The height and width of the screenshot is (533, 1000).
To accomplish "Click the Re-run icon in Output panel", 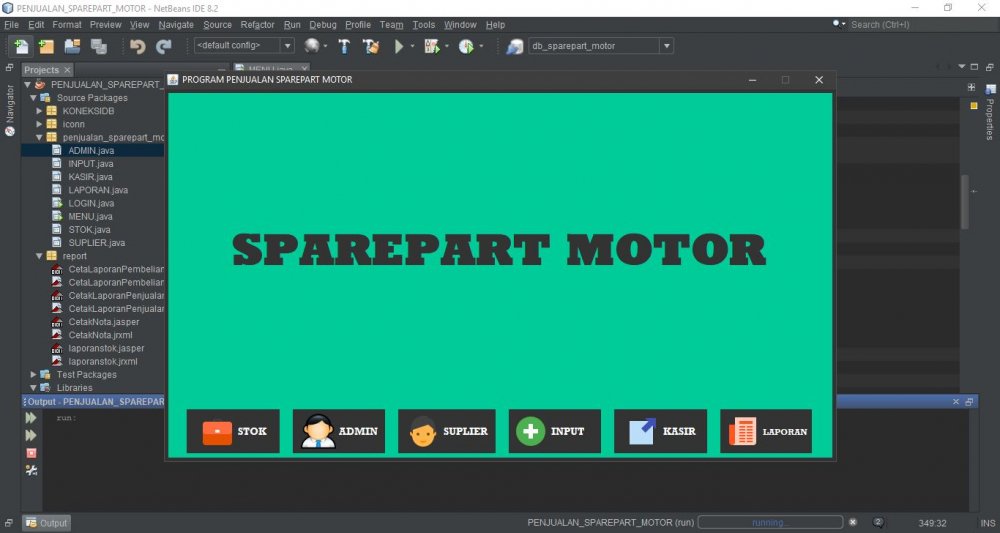I will click(31, 418).
